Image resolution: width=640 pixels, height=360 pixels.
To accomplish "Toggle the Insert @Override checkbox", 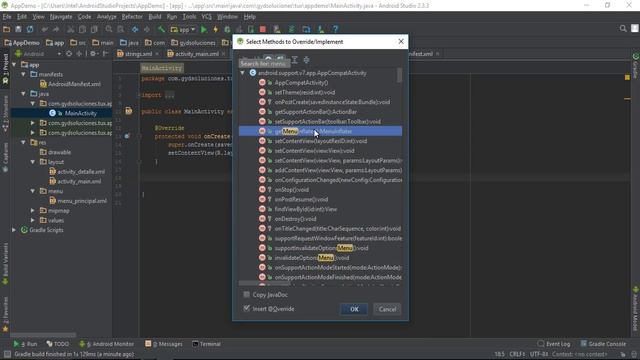I will tap(247, 309).
